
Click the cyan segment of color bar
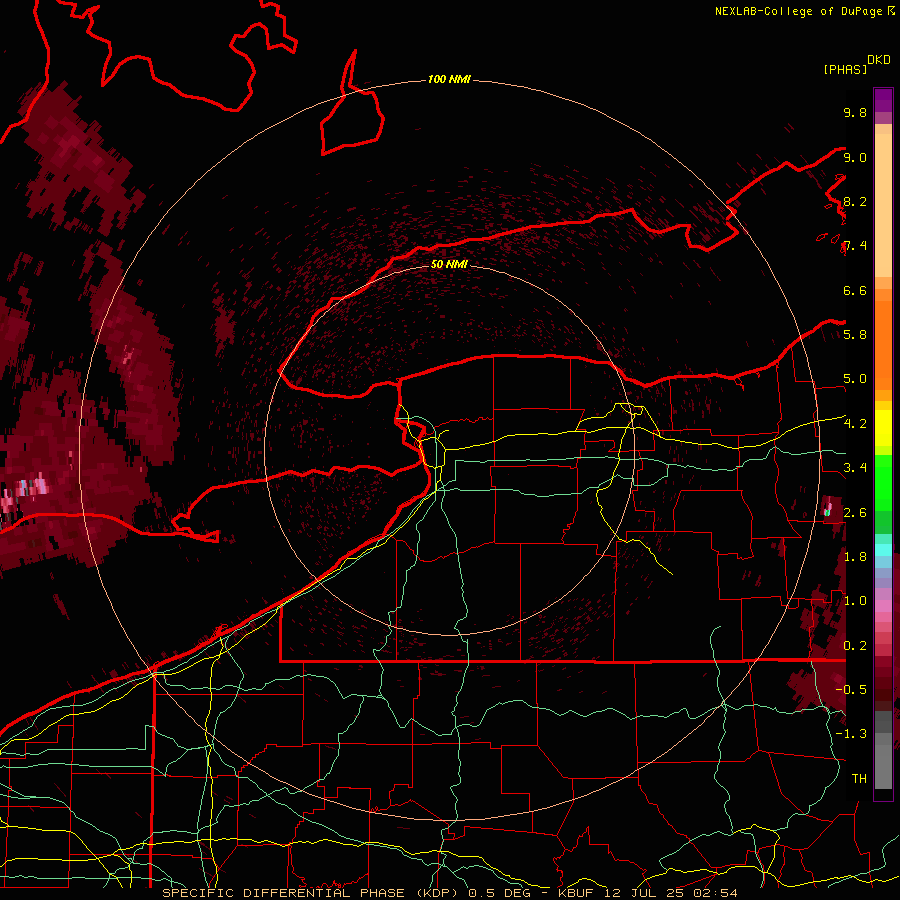click(883, 550)
